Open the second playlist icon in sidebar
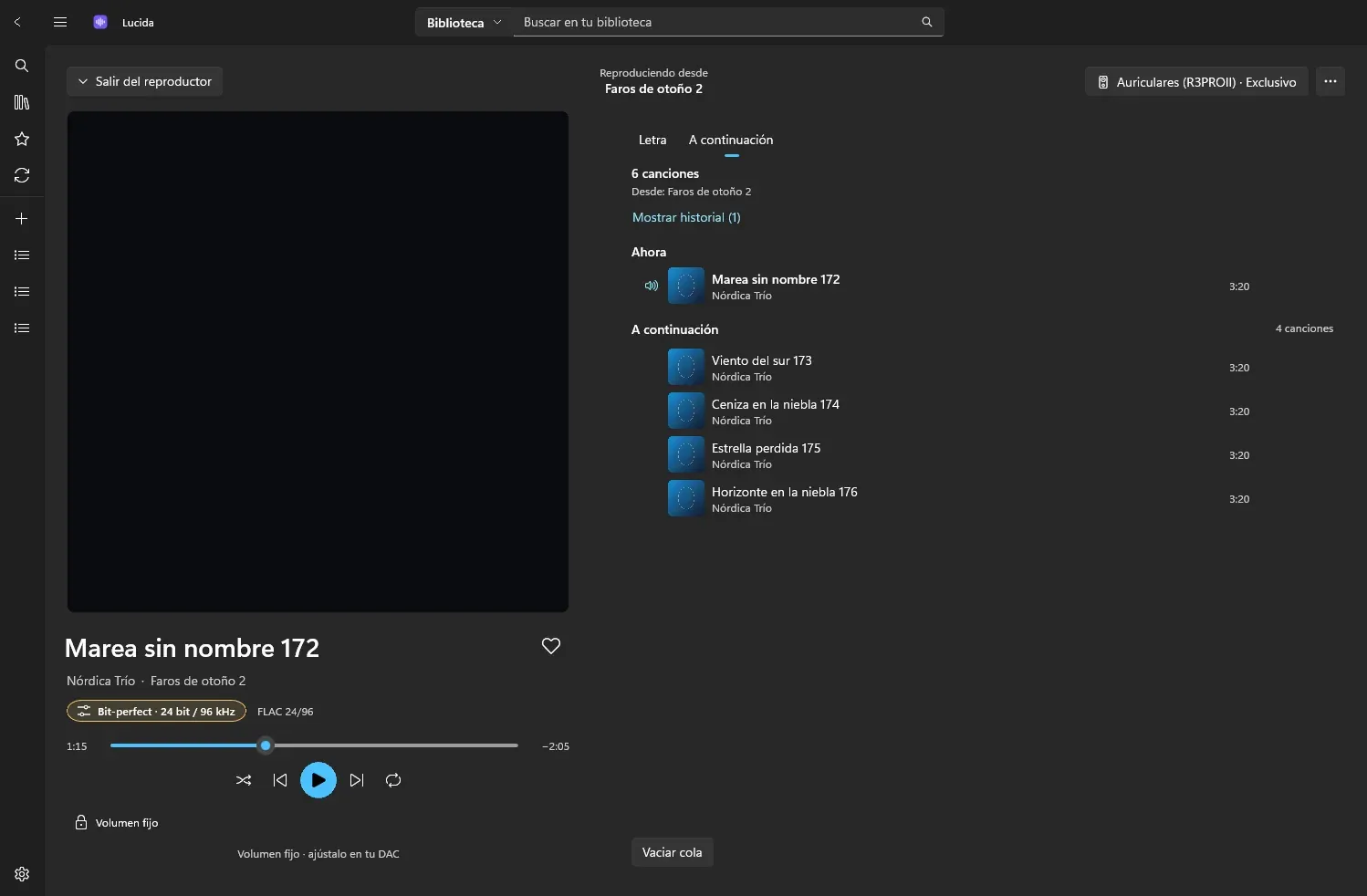Viewport: 1367px width, 896px height. tap(22, 292)
